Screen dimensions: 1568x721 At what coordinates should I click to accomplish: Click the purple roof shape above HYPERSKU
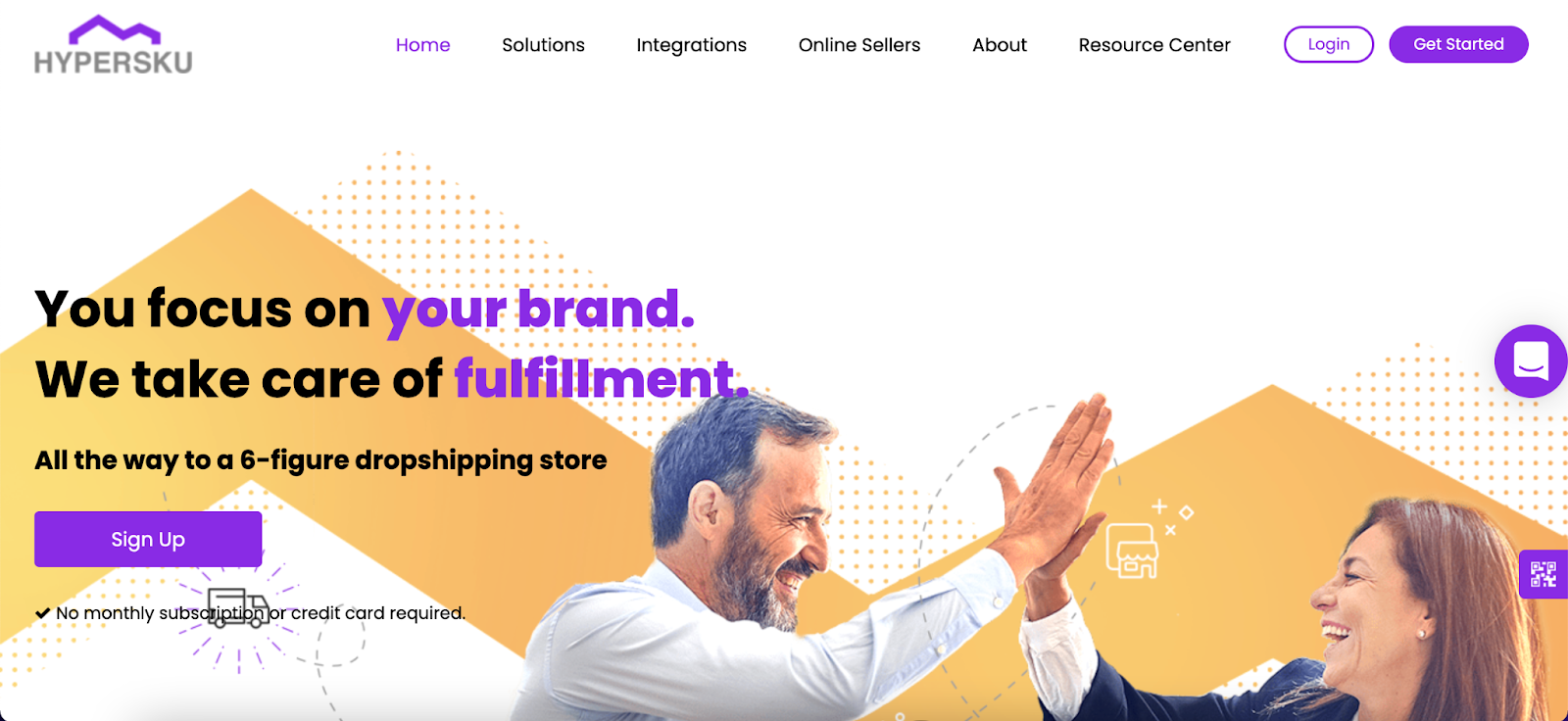(x=114, y=30)
